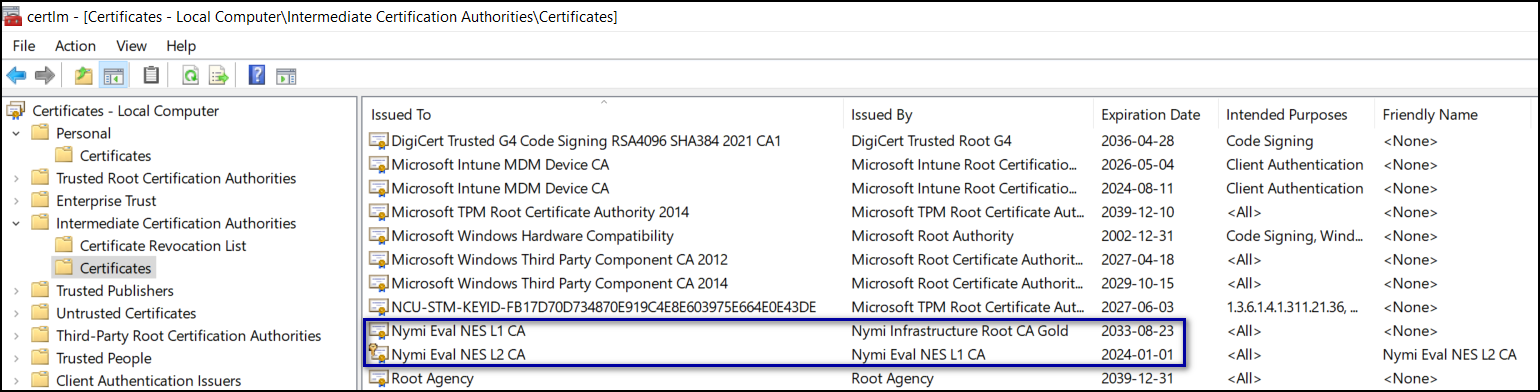This screenshot has width=1540, height=392.
Task: Collapse the Personal tree node
Action: pyautogui.click(x=16, y=133)
